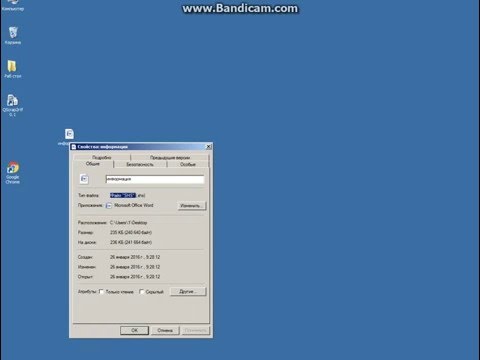Click the file icon beside the name field
Screen dimensions: 480x360
coord(84,179)
